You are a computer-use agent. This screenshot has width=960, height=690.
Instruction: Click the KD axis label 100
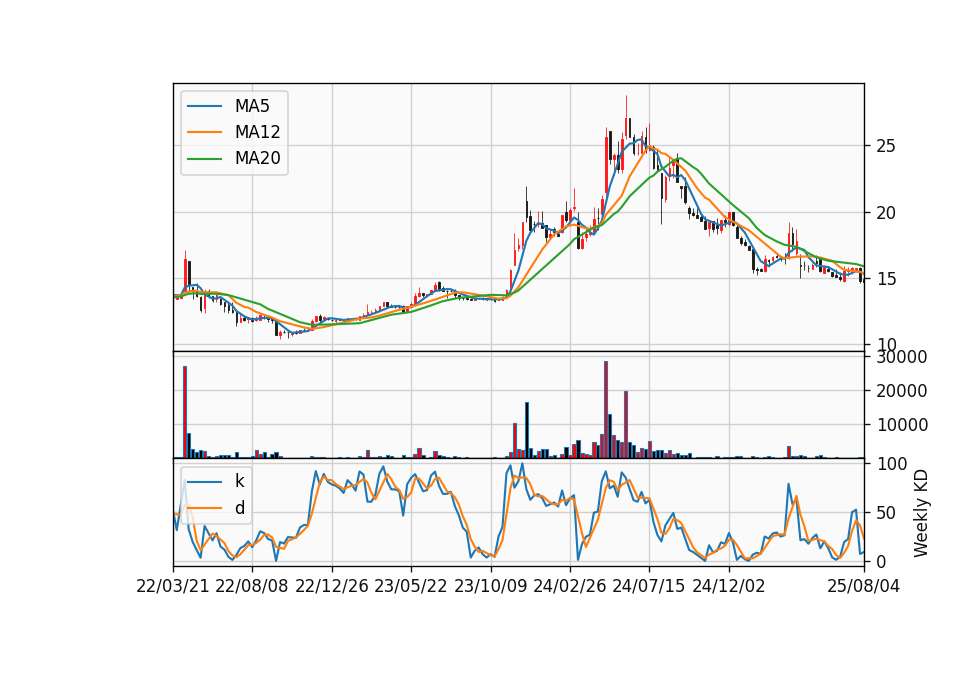pos(891,464)
